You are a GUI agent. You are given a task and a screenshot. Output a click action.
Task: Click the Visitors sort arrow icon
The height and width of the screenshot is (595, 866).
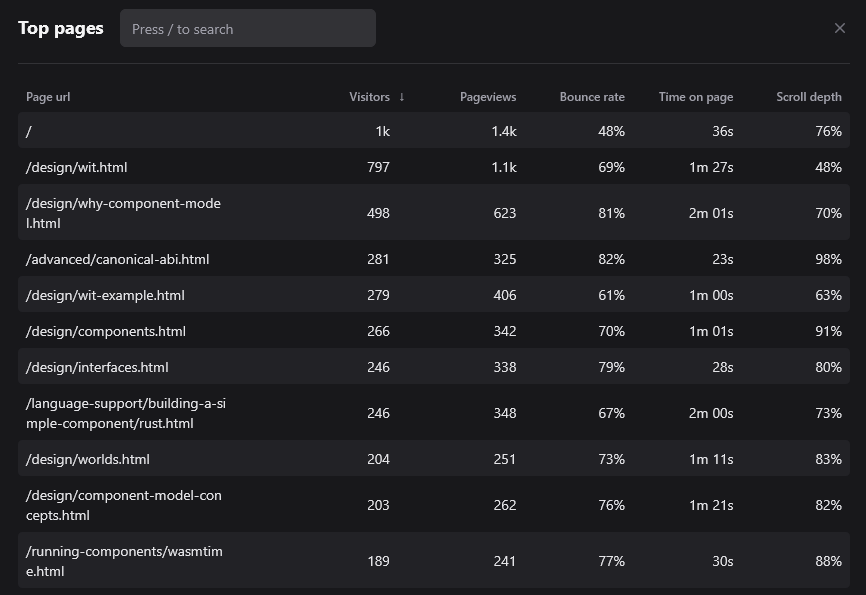402,97
